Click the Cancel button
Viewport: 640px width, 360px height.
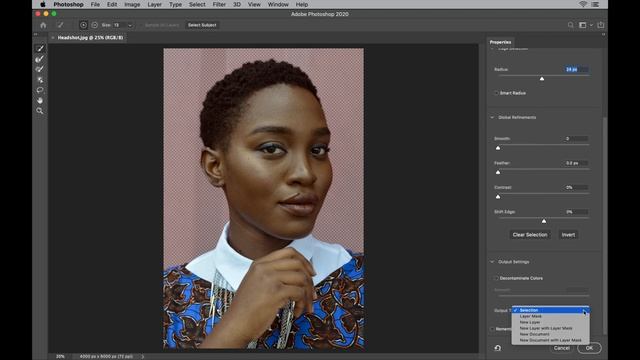562,348
